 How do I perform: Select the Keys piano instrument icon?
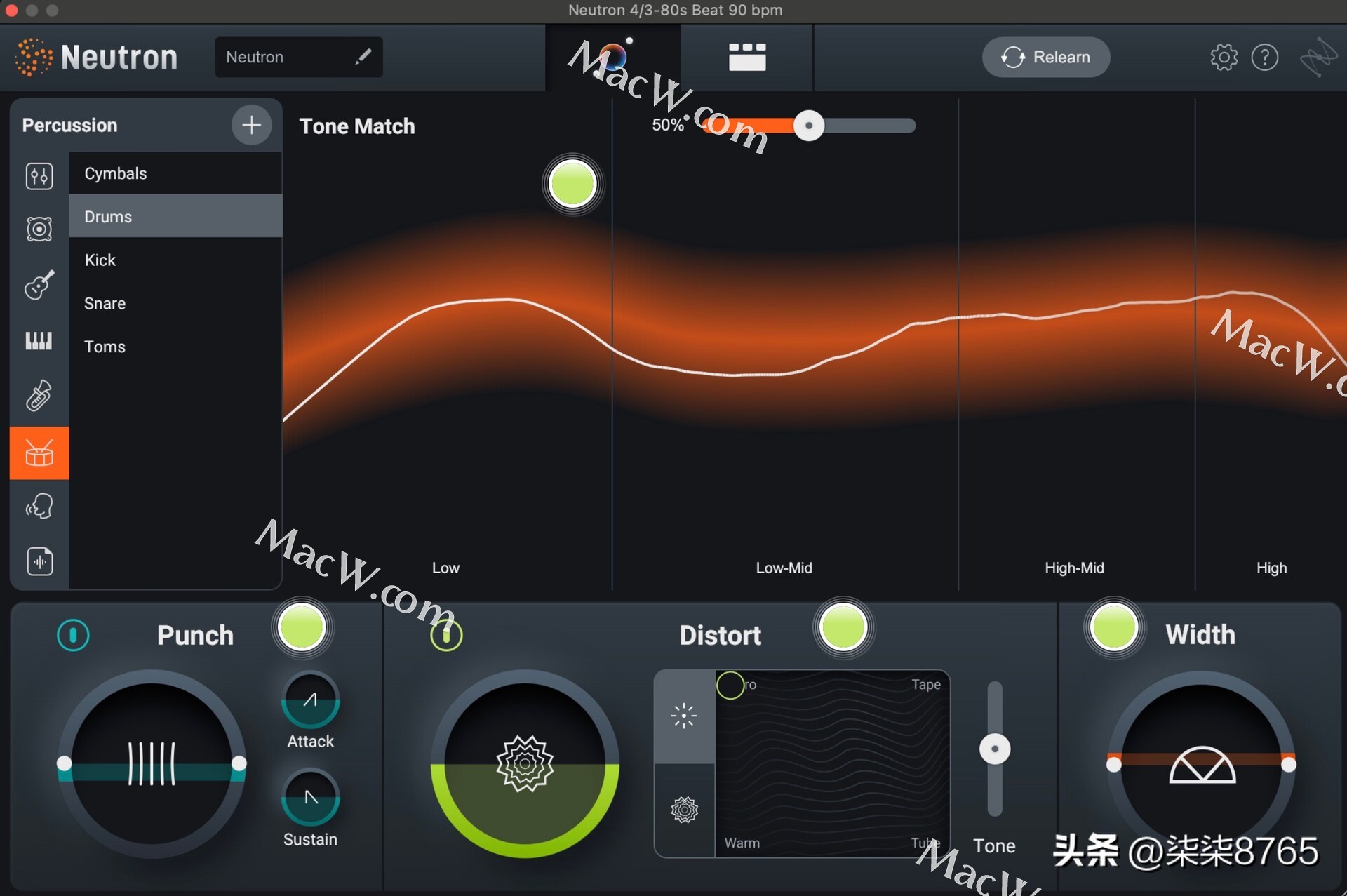point(39,342)
